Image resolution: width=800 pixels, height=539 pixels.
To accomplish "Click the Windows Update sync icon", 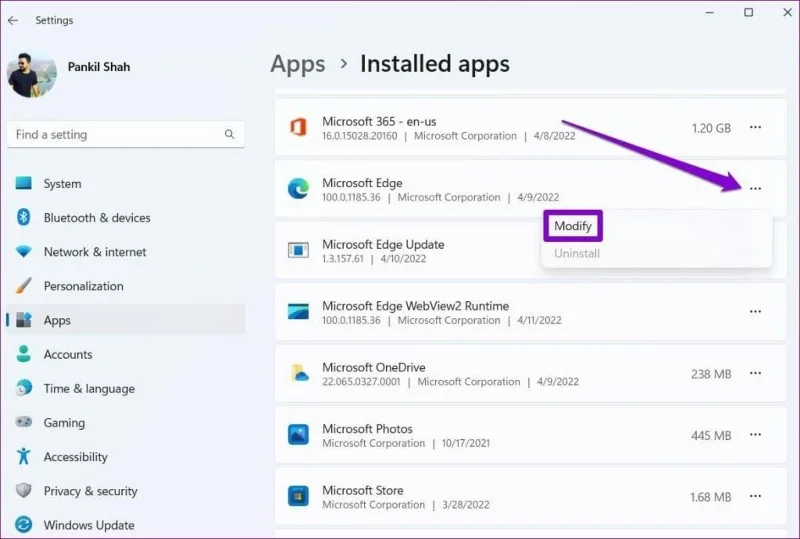I will point(23,525).
